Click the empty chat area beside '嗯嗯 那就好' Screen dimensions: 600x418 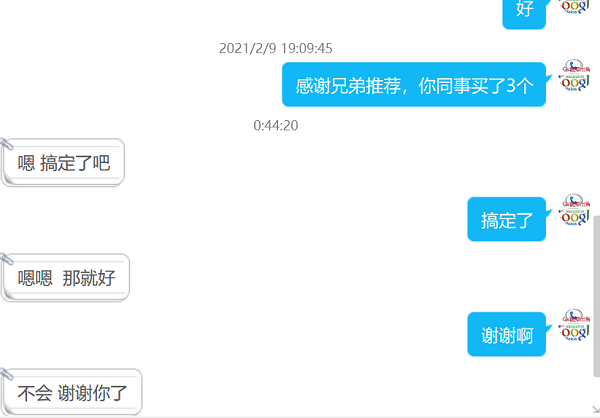[298, 278]
